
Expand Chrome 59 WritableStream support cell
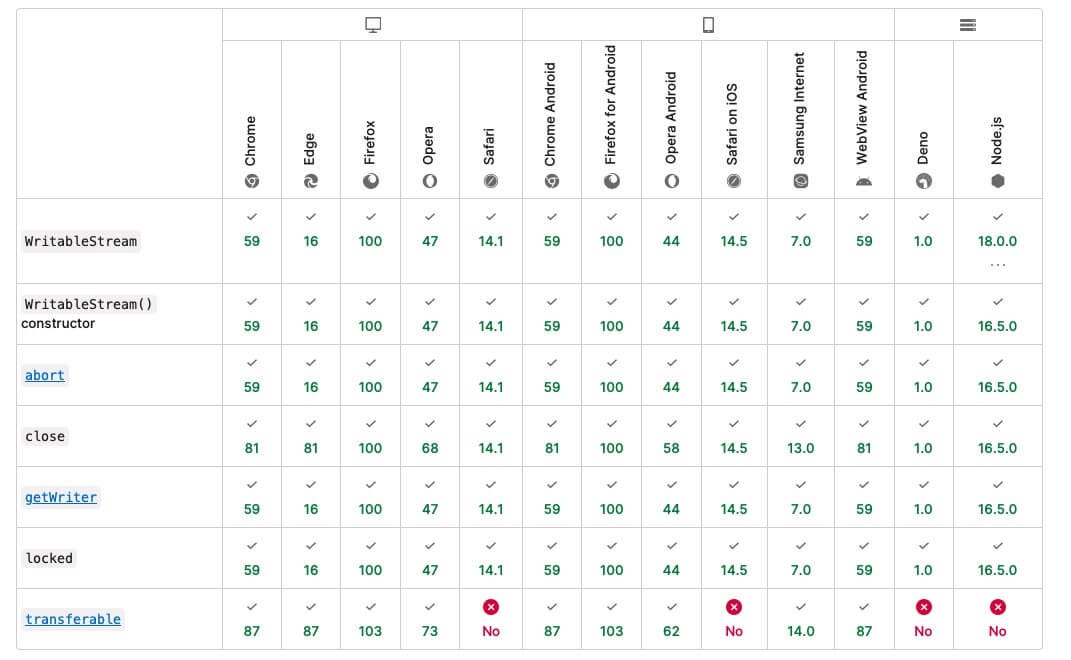252,240
